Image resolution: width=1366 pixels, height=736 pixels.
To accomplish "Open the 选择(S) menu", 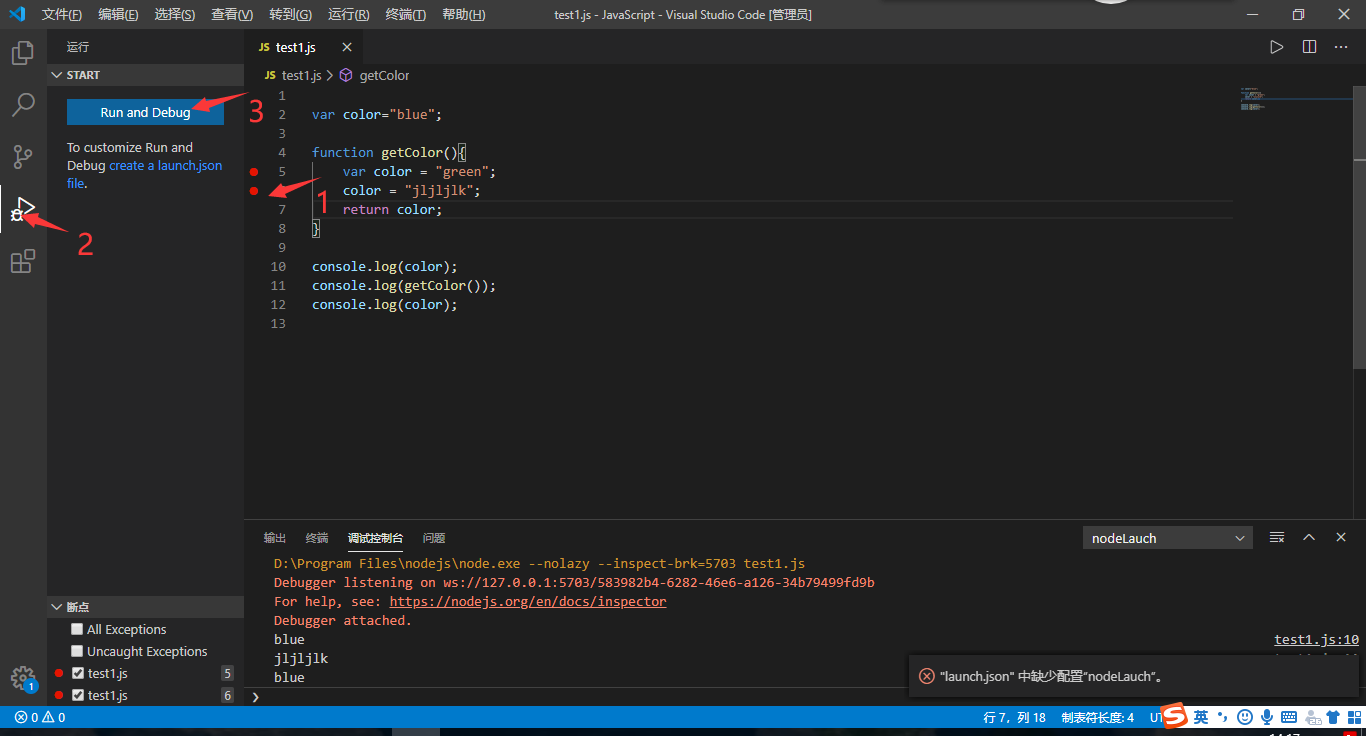I will pos(175,14).
